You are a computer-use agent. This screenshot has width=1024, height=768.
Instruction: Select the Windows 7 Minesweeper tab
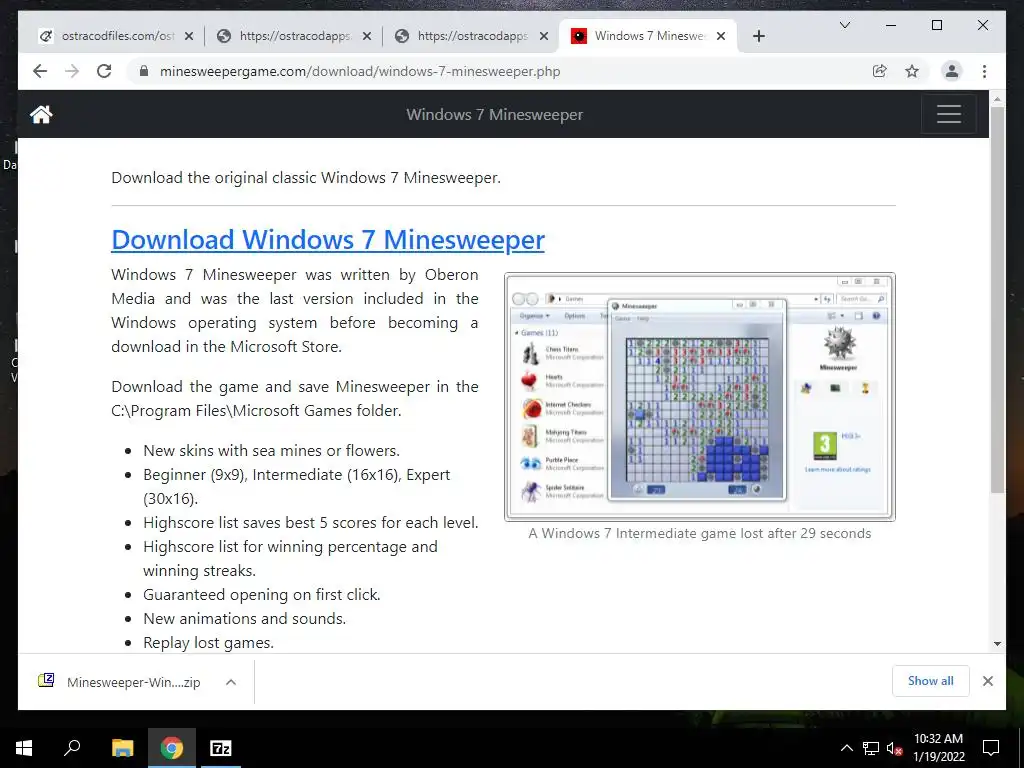click(648, 36)
